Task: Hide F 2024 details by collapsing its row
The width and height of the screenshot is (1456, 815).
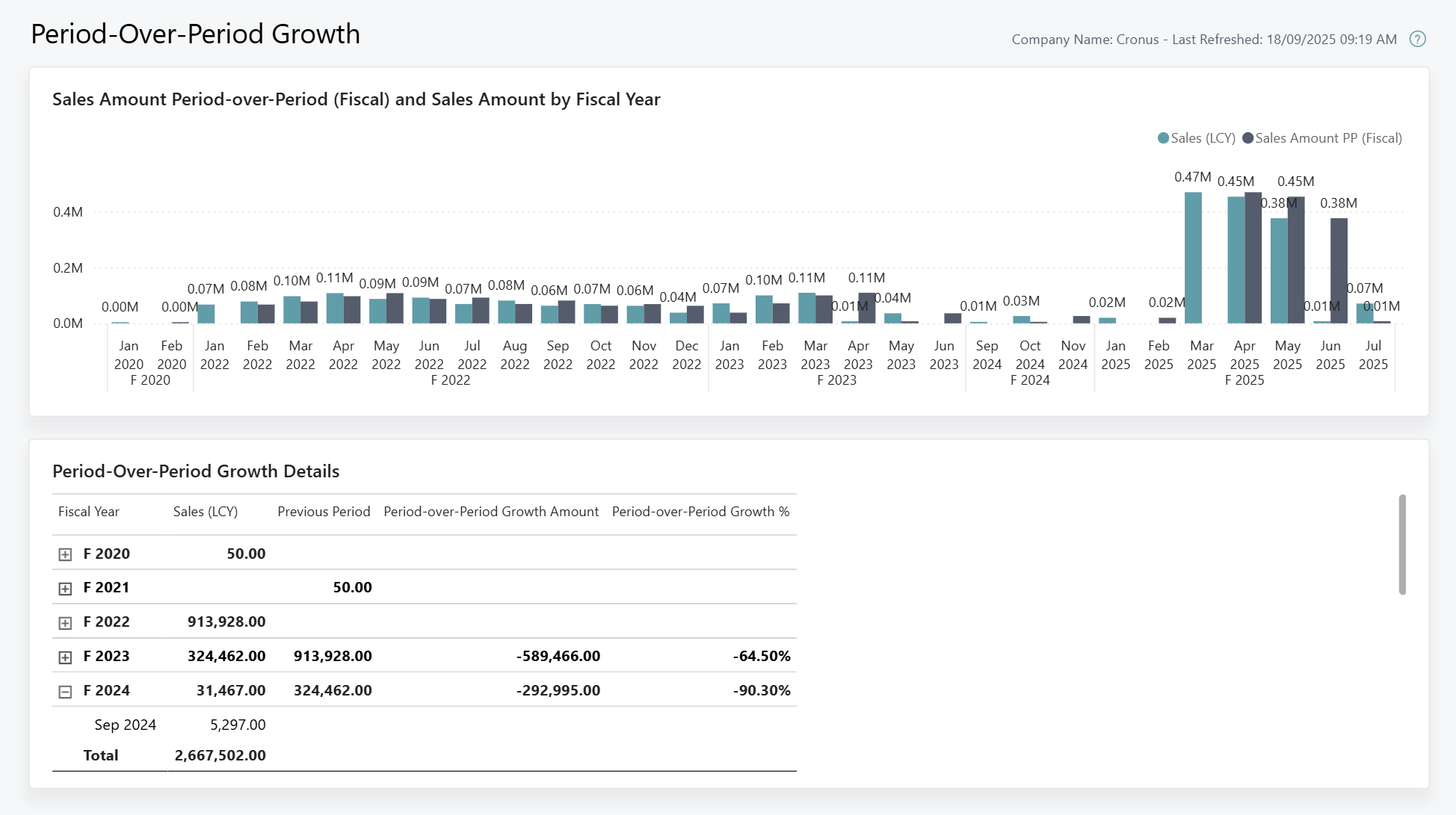Action: (64, 690)
